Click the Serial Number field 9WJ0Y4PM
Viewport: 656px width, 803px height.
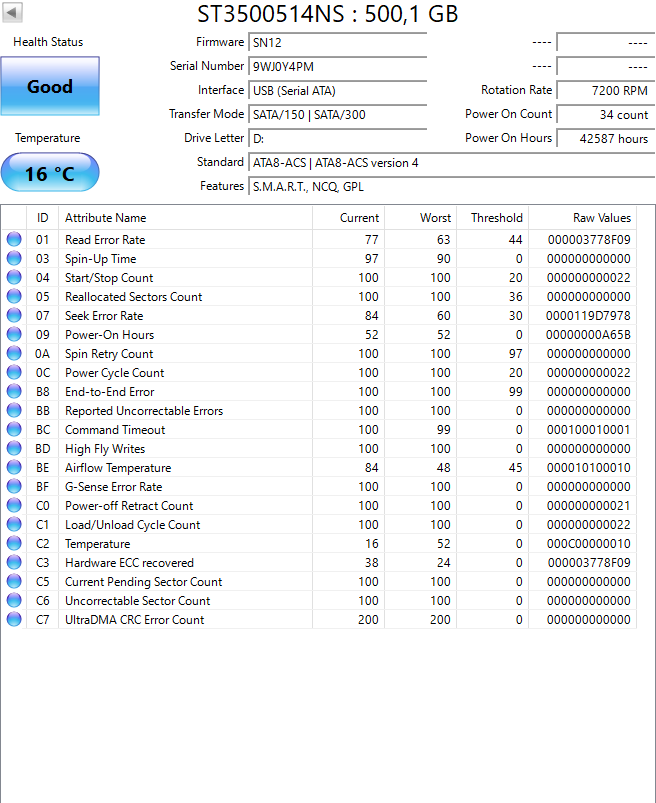[337, 67]
